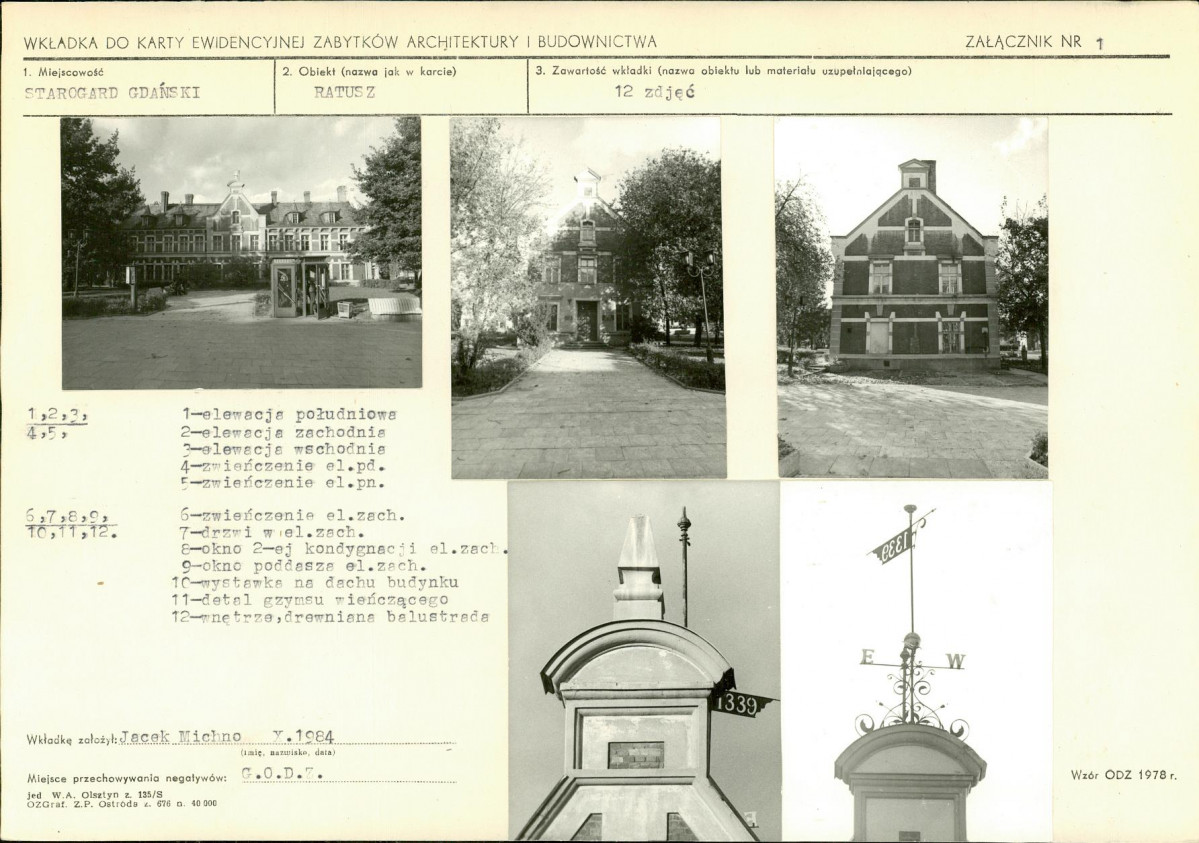Select the photo with the tree-lined entrance path

[587, 297]
